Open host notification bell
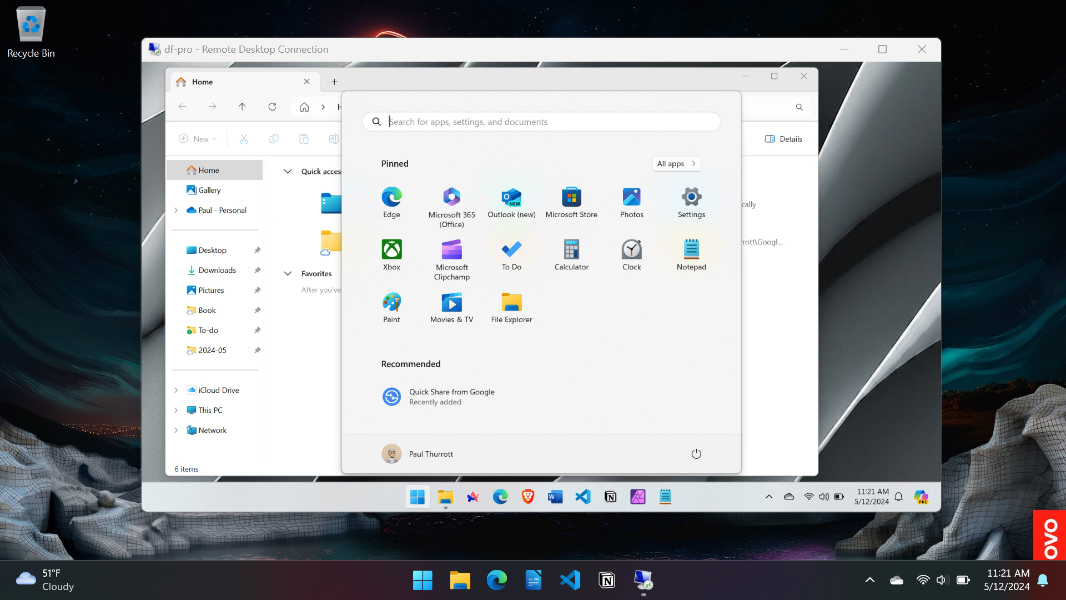This screenshot has width=1066, height=600. (x=1043, y=580)
